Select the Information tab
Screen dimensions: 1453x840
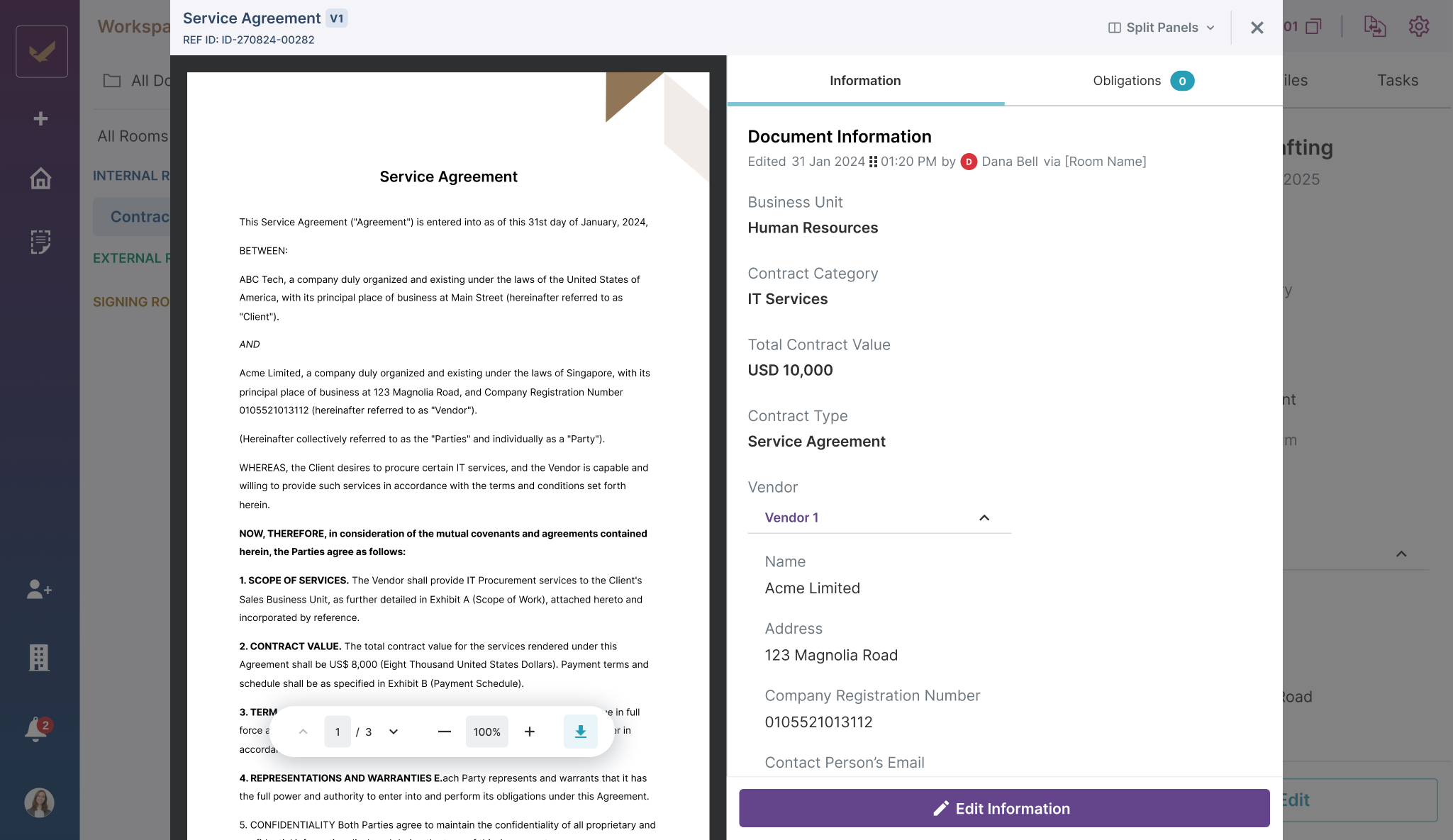865,80
